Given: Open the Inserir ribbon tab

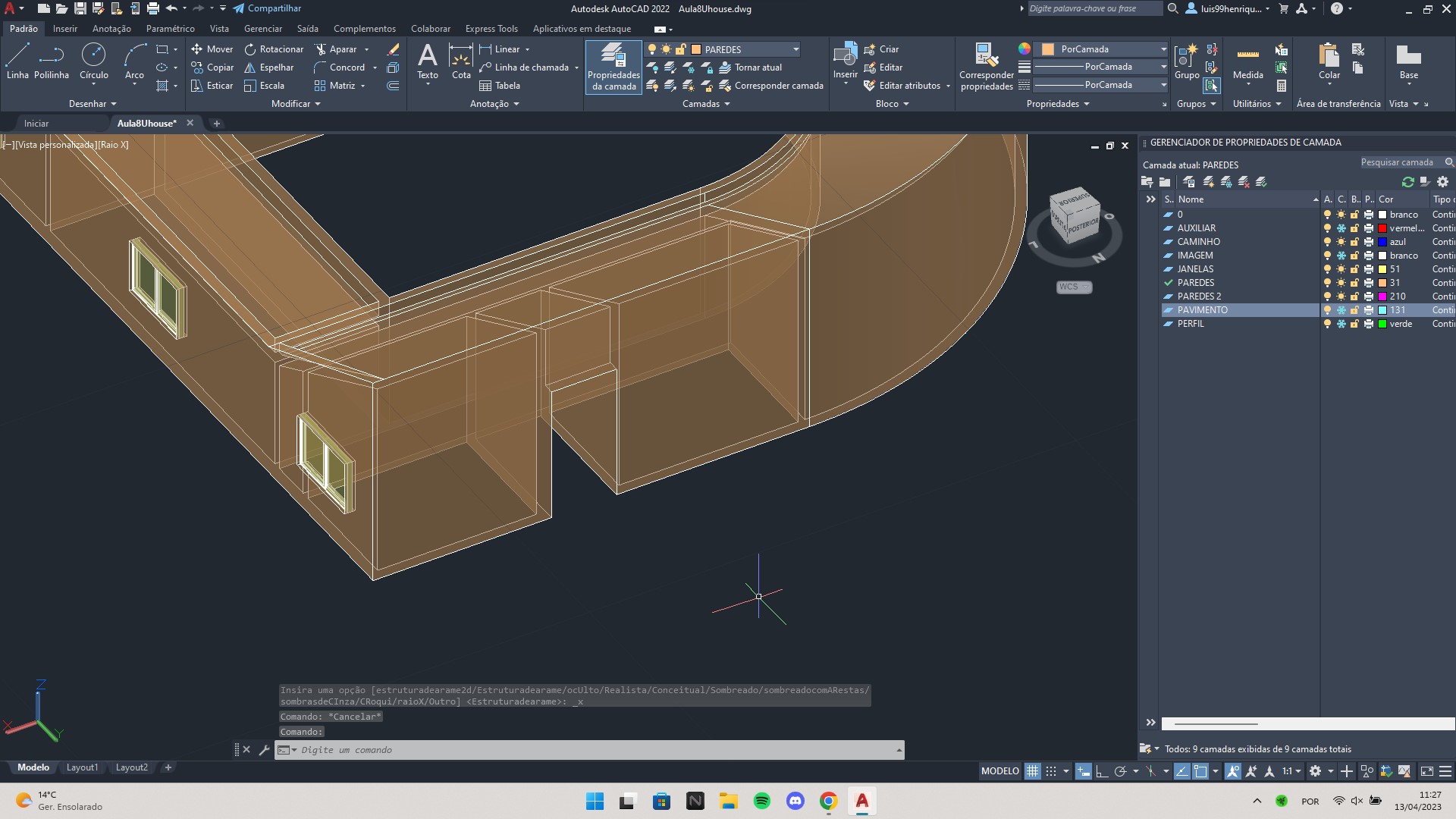Looking at the screenshot, I should pyautogui.click(x=65, y=29).
